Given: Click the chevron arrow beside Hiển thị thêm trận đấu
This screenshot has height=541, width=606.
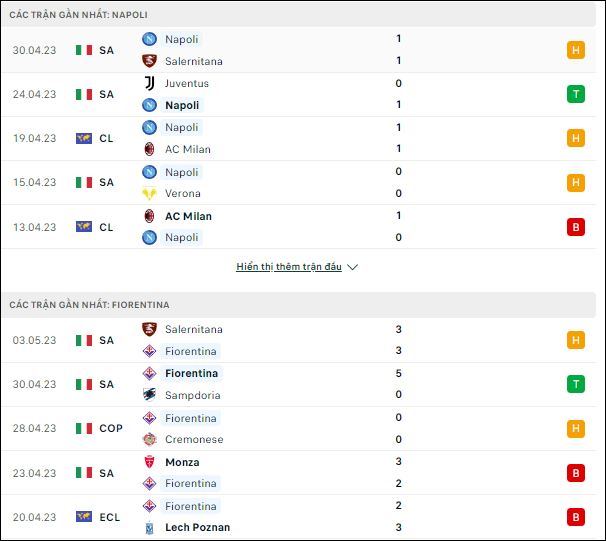Looking at the screenshot, I should [352, 267].
